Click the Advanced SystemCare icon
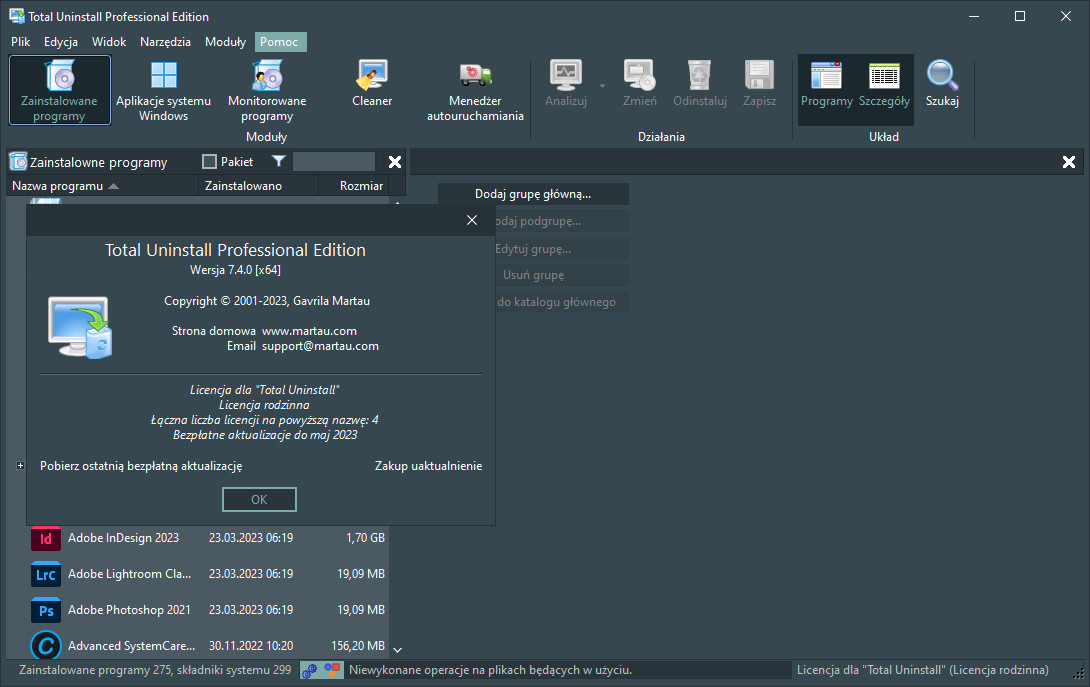Image resolution: width=1090 pixels, height=687 pixels. pyautogui.click(x=46, y=646)
